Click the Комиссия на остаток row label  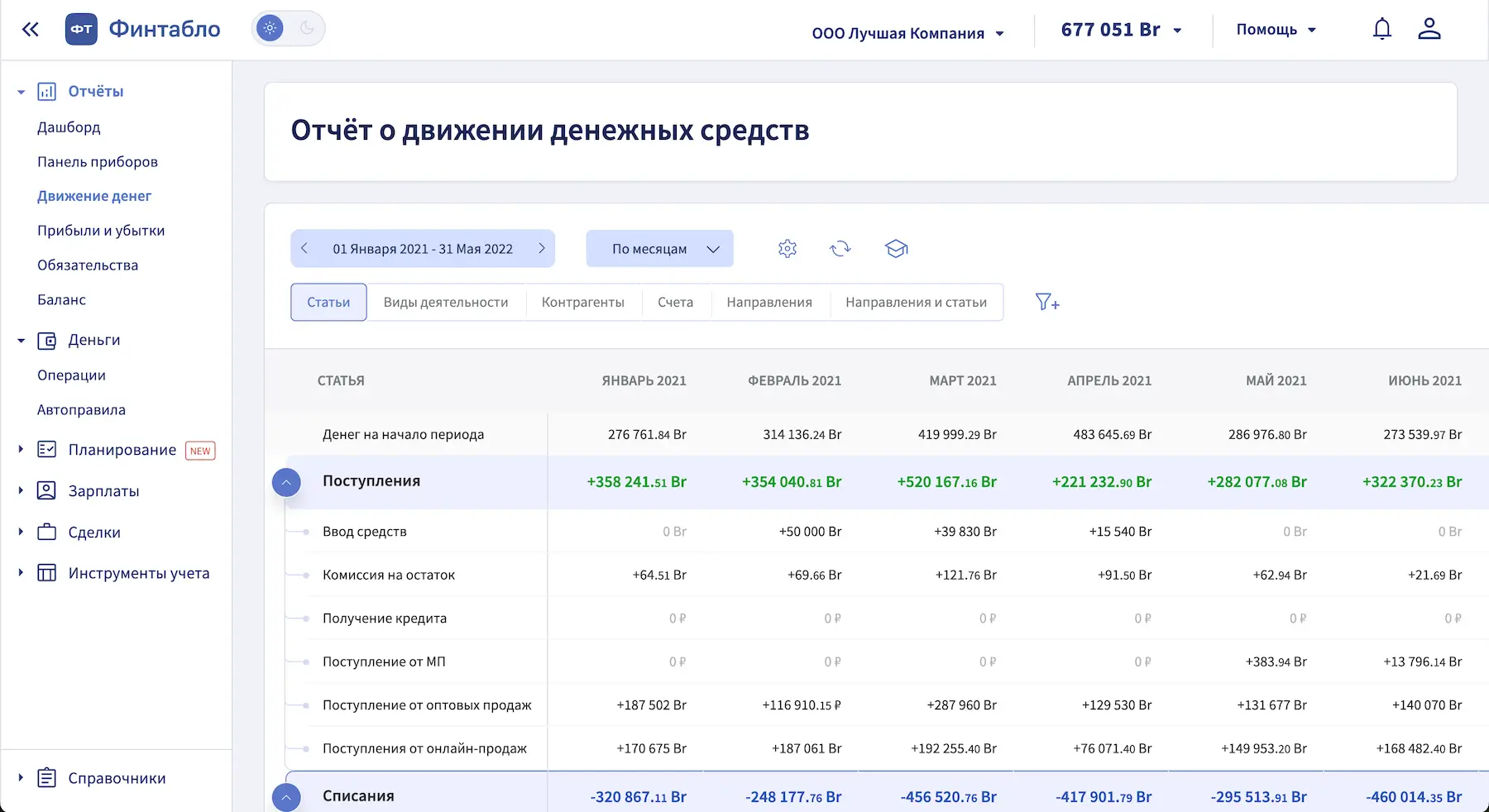point(389,575)
